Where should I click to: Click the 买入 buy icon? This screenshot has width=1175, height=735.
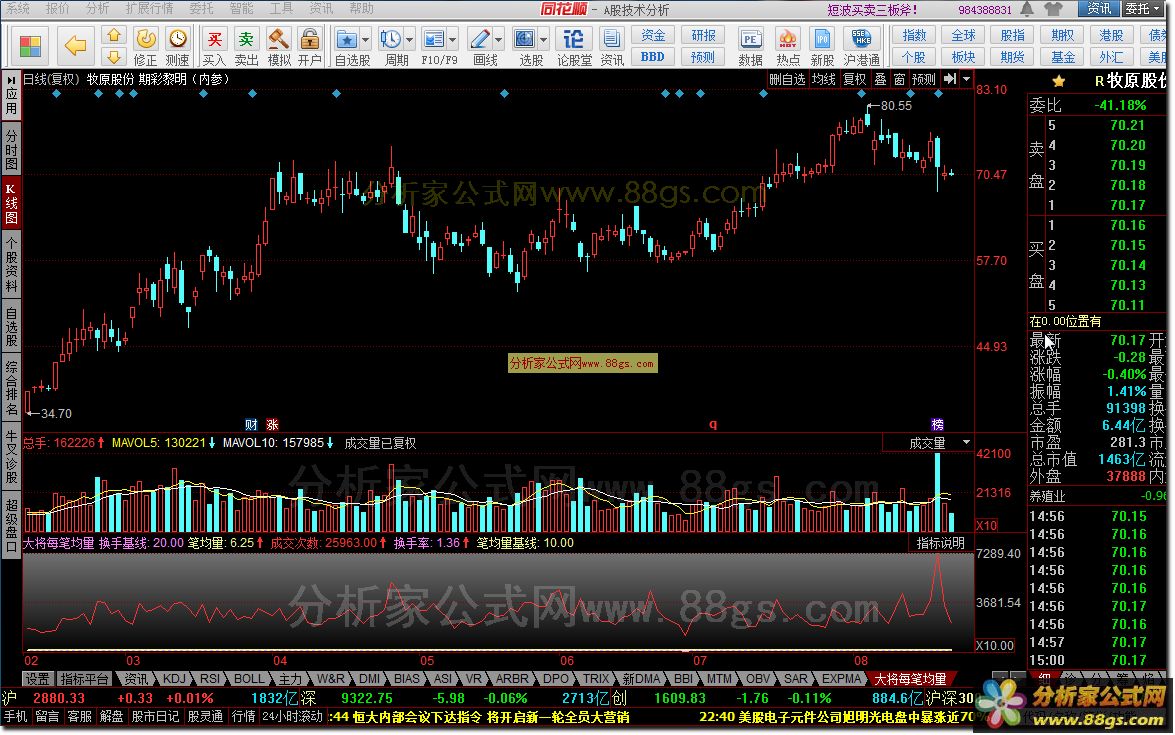click(214, 46)
